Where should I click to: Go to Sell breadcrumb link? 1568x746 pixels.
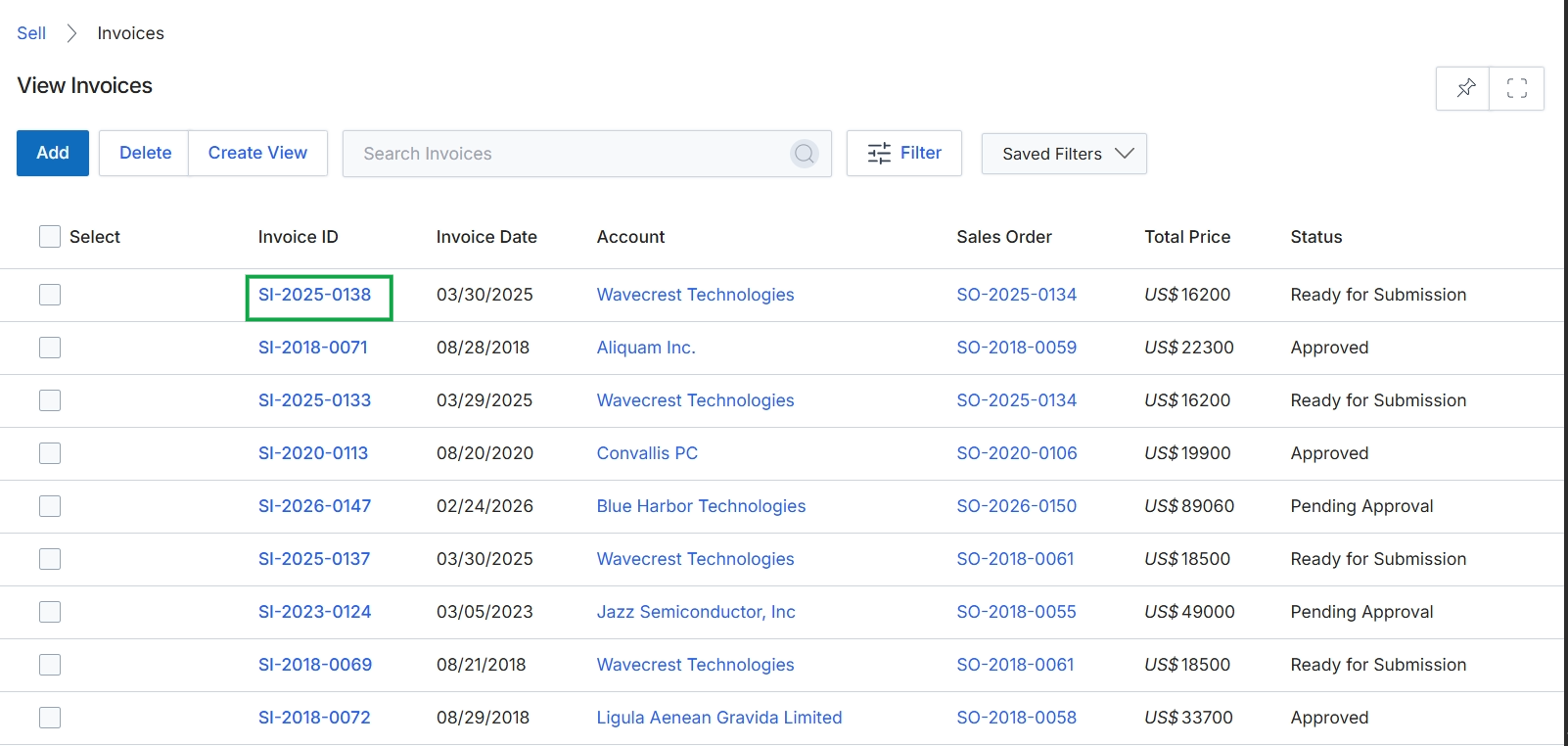(31, 33)
